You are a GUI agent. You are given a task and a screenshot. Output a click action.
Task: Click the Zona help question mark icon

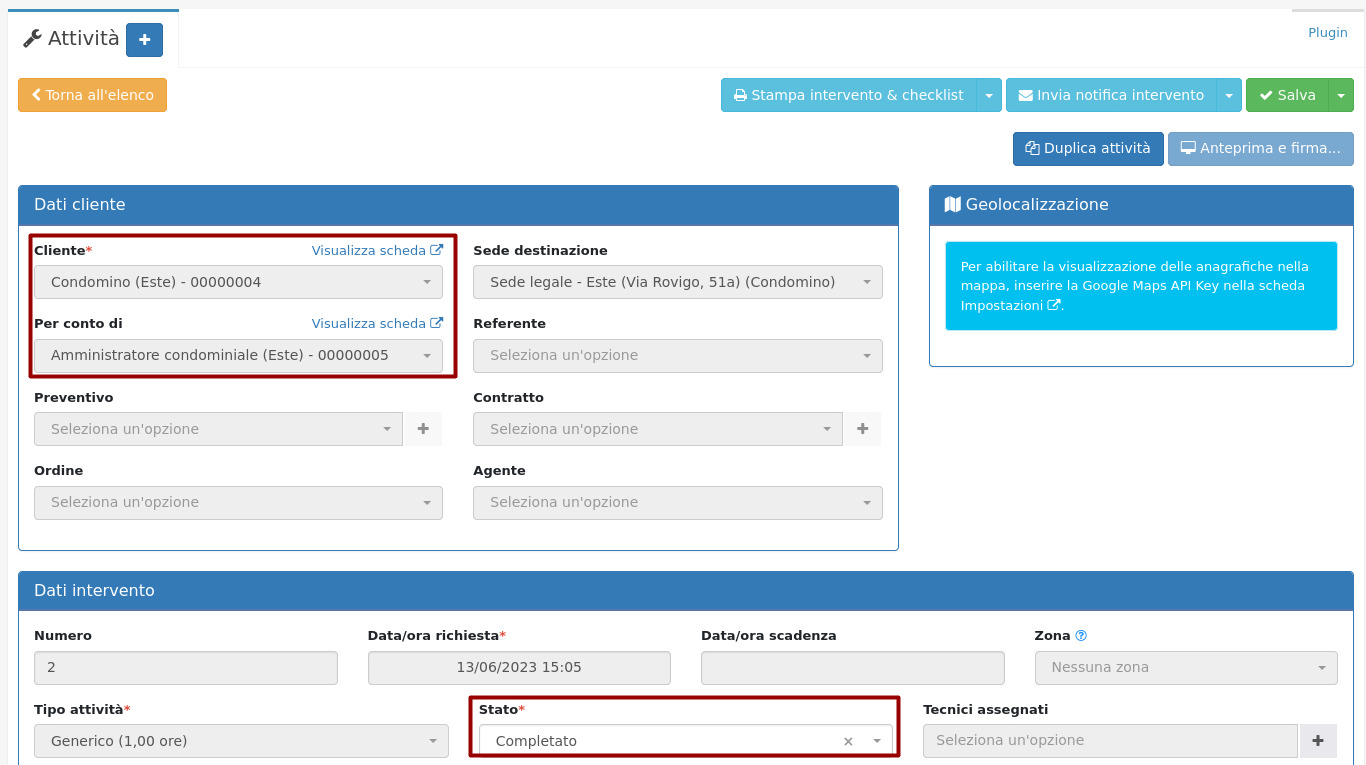(1081, 636)
